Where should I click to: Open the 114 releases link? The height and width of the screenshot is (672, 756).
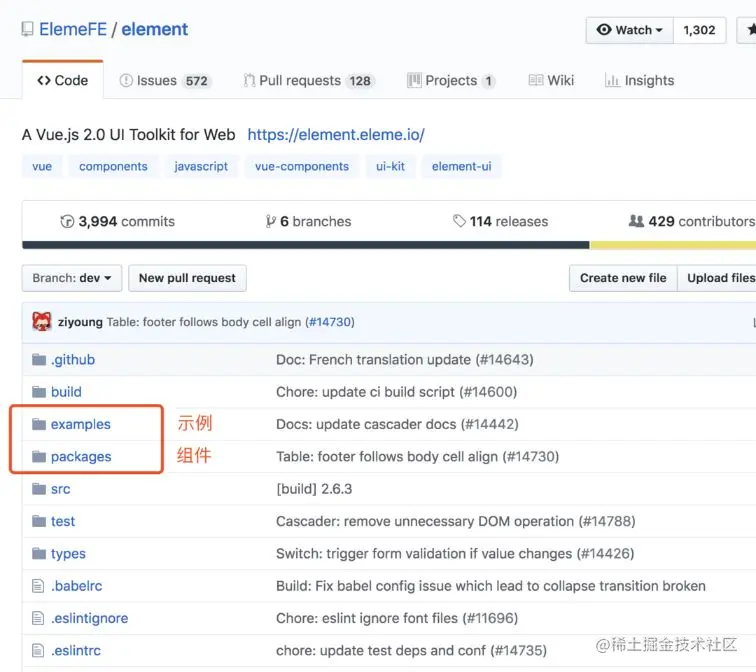tap(500, 221)
